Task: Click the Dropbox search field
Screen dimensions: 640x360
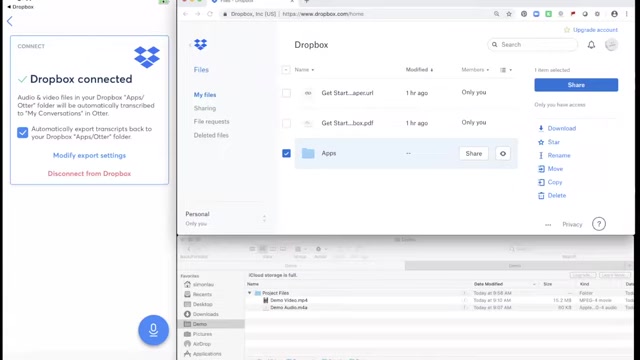Action: click(x=533, y=44)
